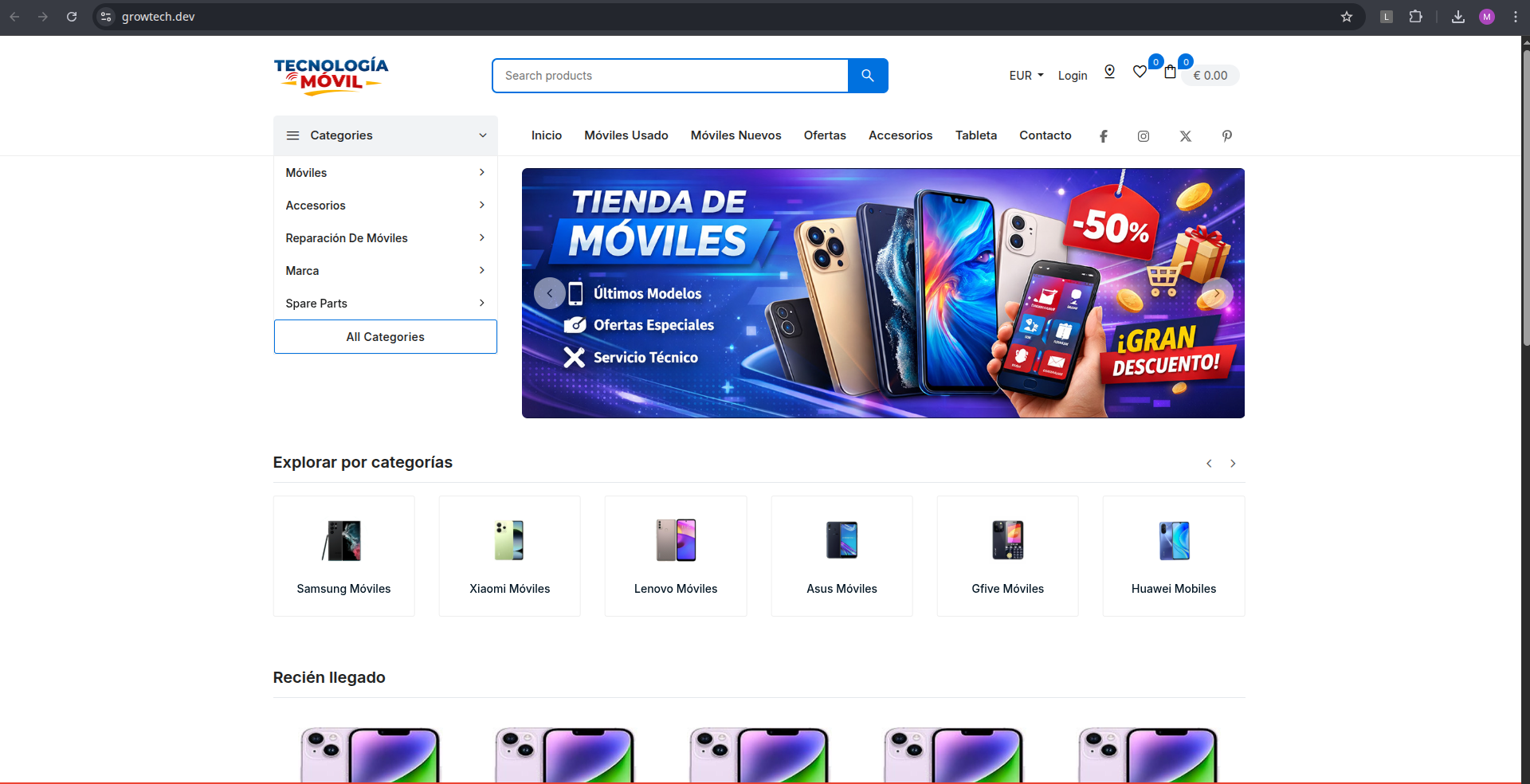Open the Asus Móviles category card

point(842,556)
